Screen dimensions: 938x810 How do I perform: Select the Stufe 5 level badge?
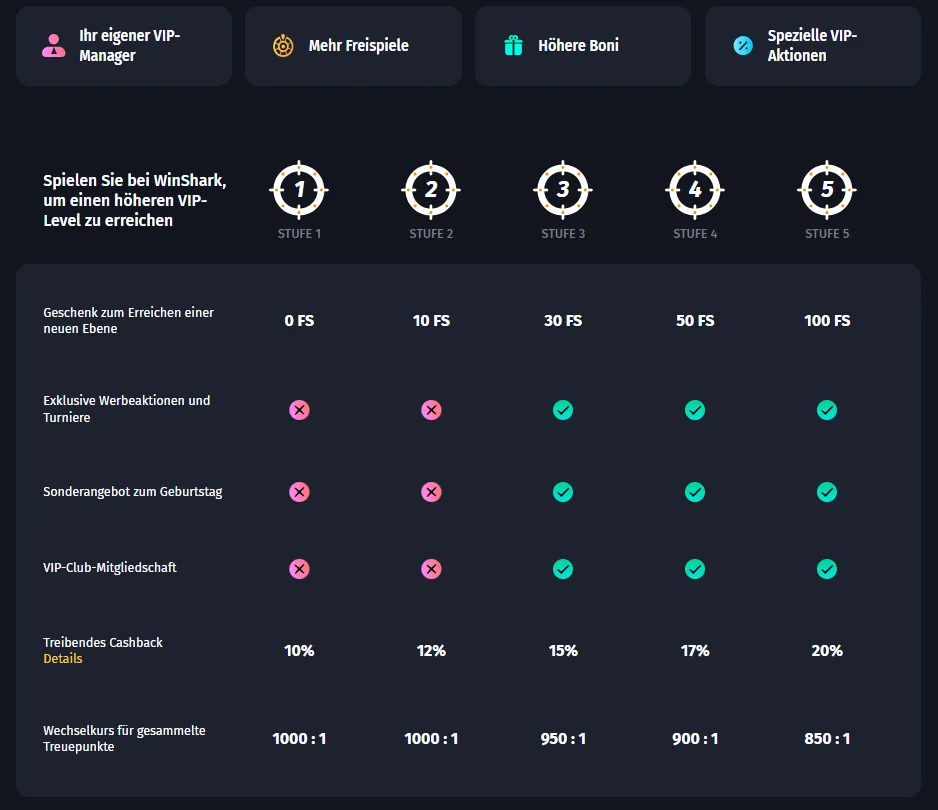(827, 189)
